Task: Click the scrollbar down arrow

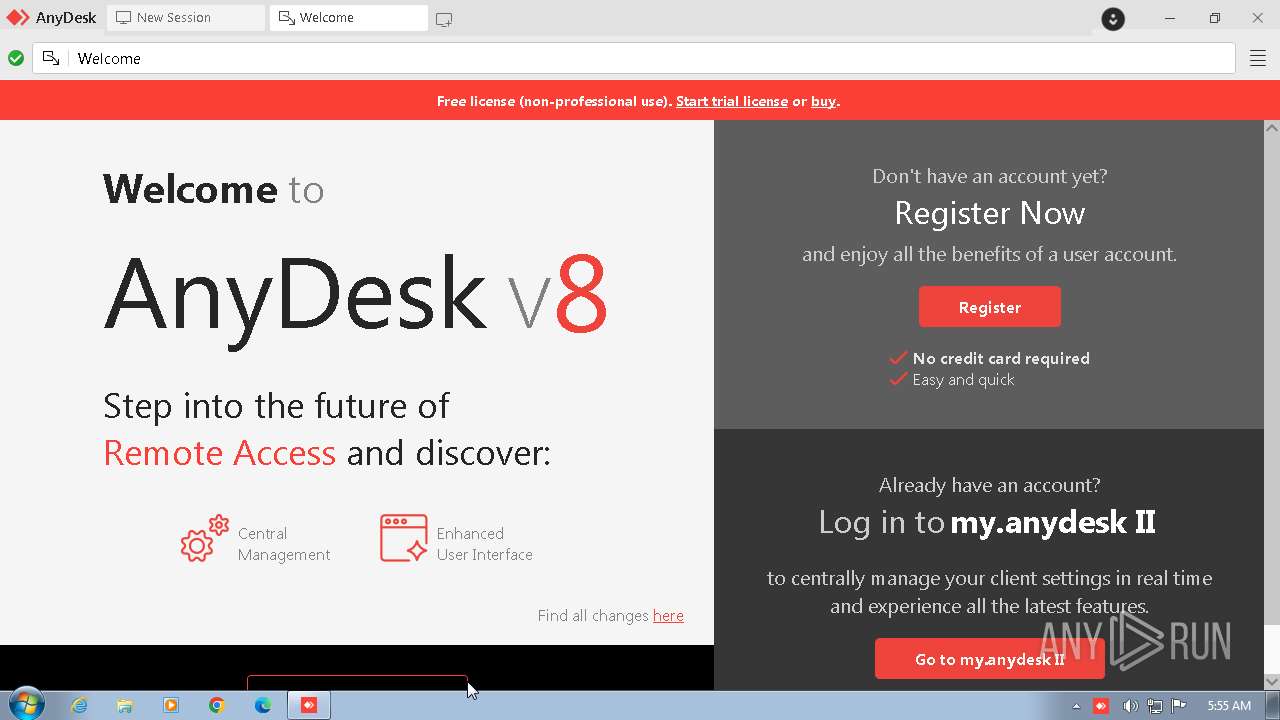Action: tap(1272, 681)
